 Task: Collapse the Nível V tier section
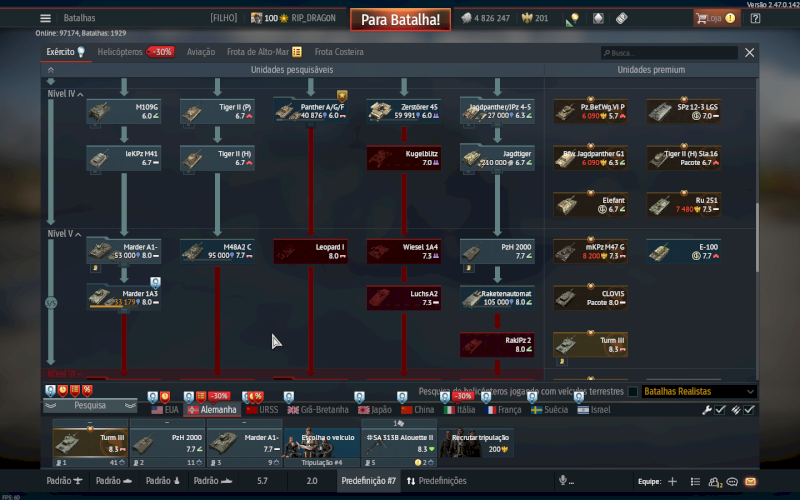click(80, 234)
